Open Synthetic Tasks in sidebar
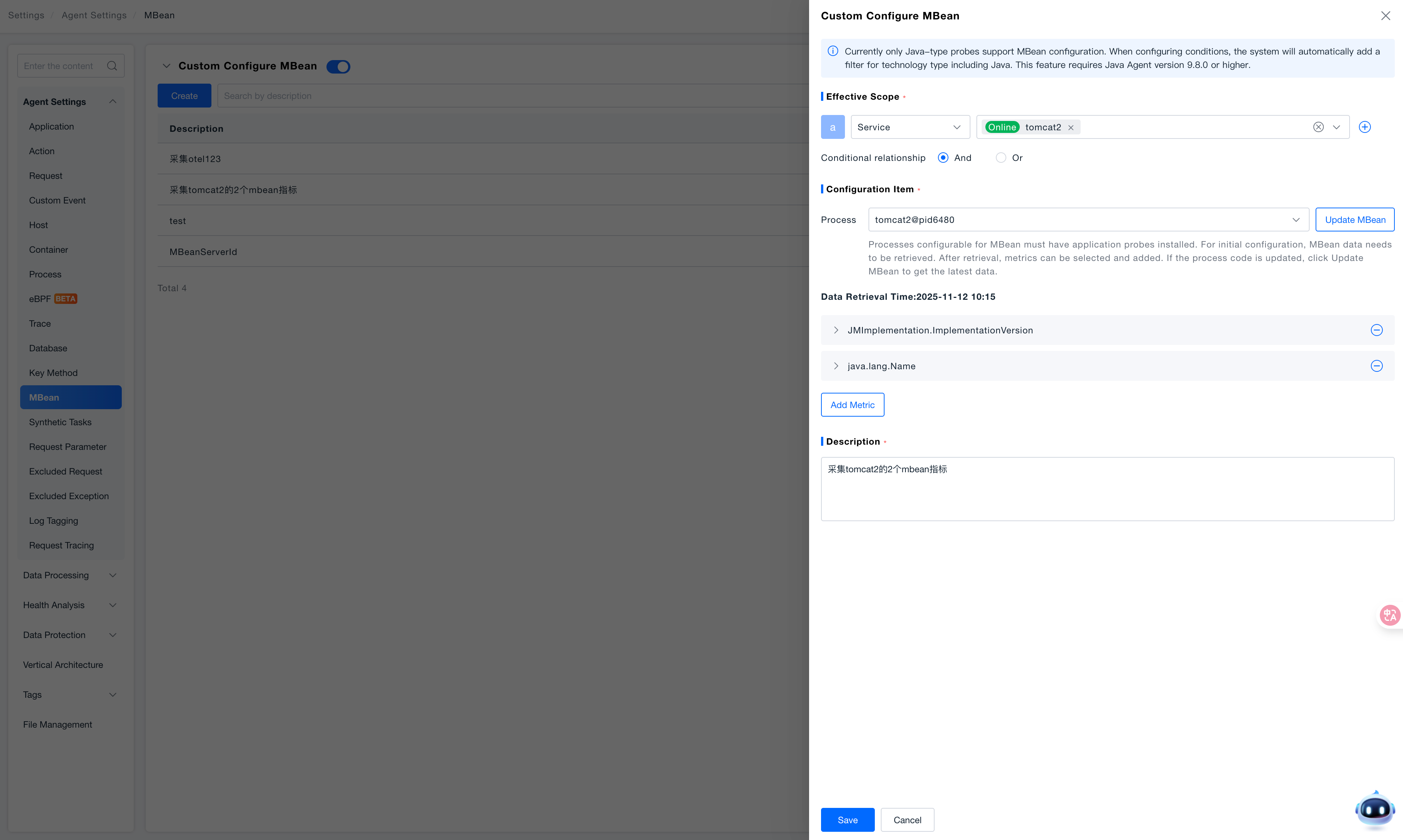 point(60,422)
